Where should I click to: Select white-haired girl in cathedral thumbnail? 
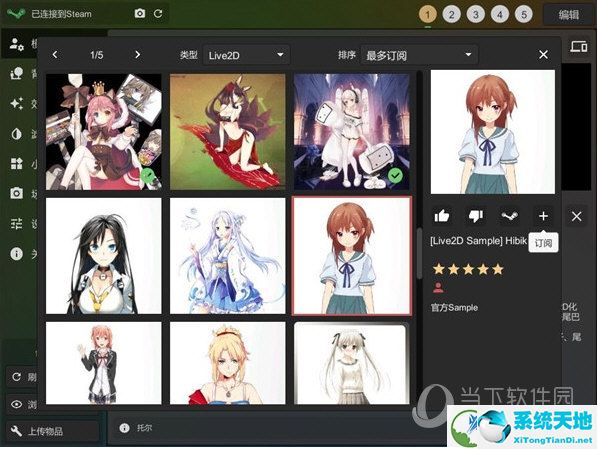click(x=351, y=132)
